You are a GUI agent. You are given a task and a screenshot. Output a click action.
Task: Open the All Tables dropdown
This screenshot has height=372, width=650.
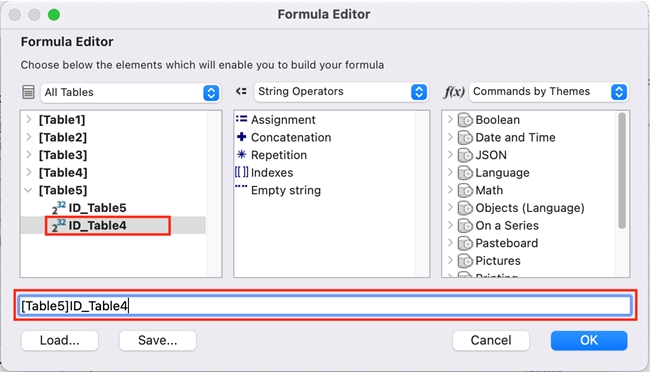click(x=131, y=92)
